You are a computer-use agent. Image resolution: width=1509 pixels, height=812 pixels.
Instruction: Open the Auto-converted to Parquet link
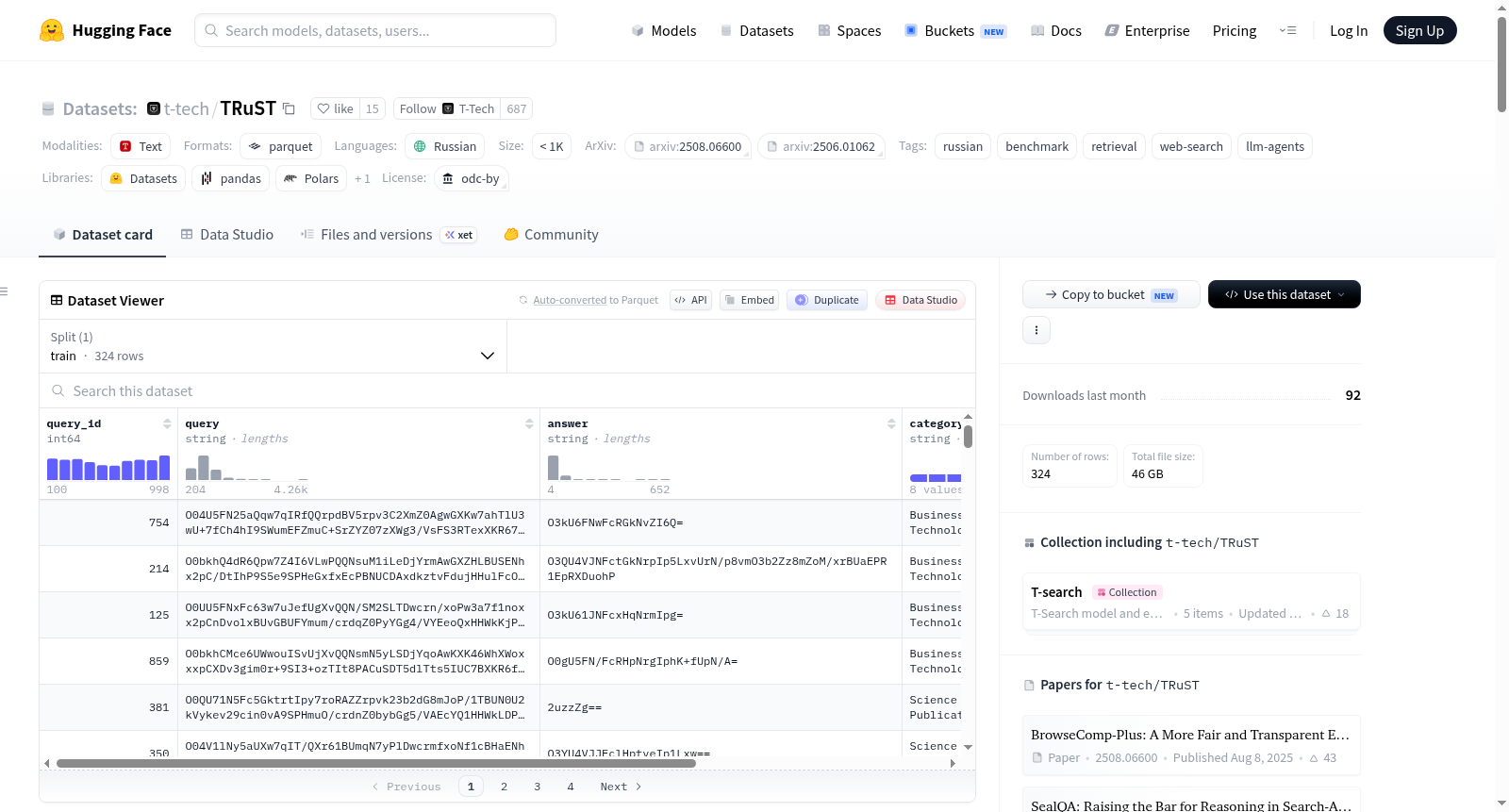pyautogui.click(x=570, y=300)
